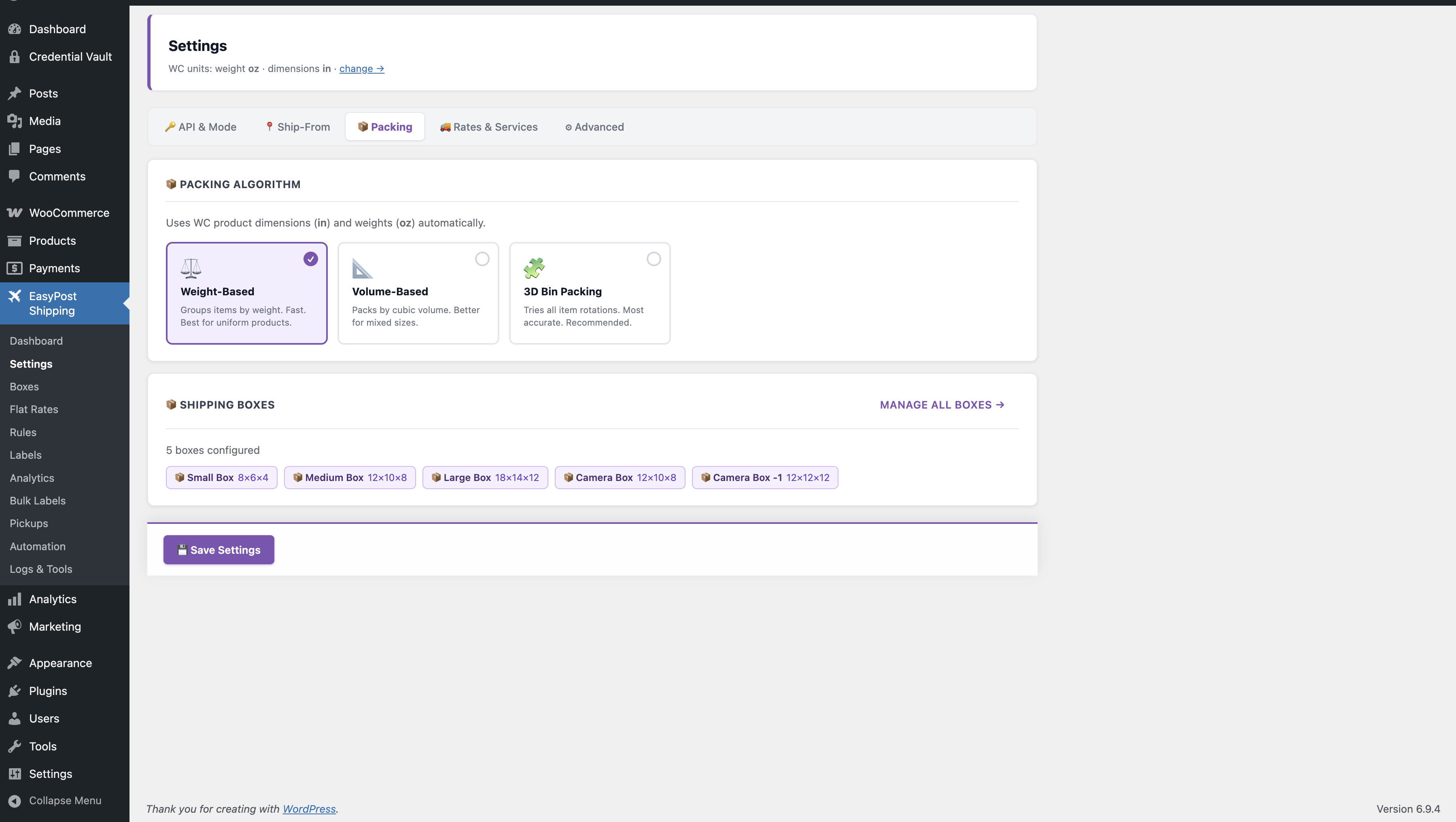Open the EasyPost Analytics submenu item
This screenshot has width=1456, height=822.
(32, 478)
